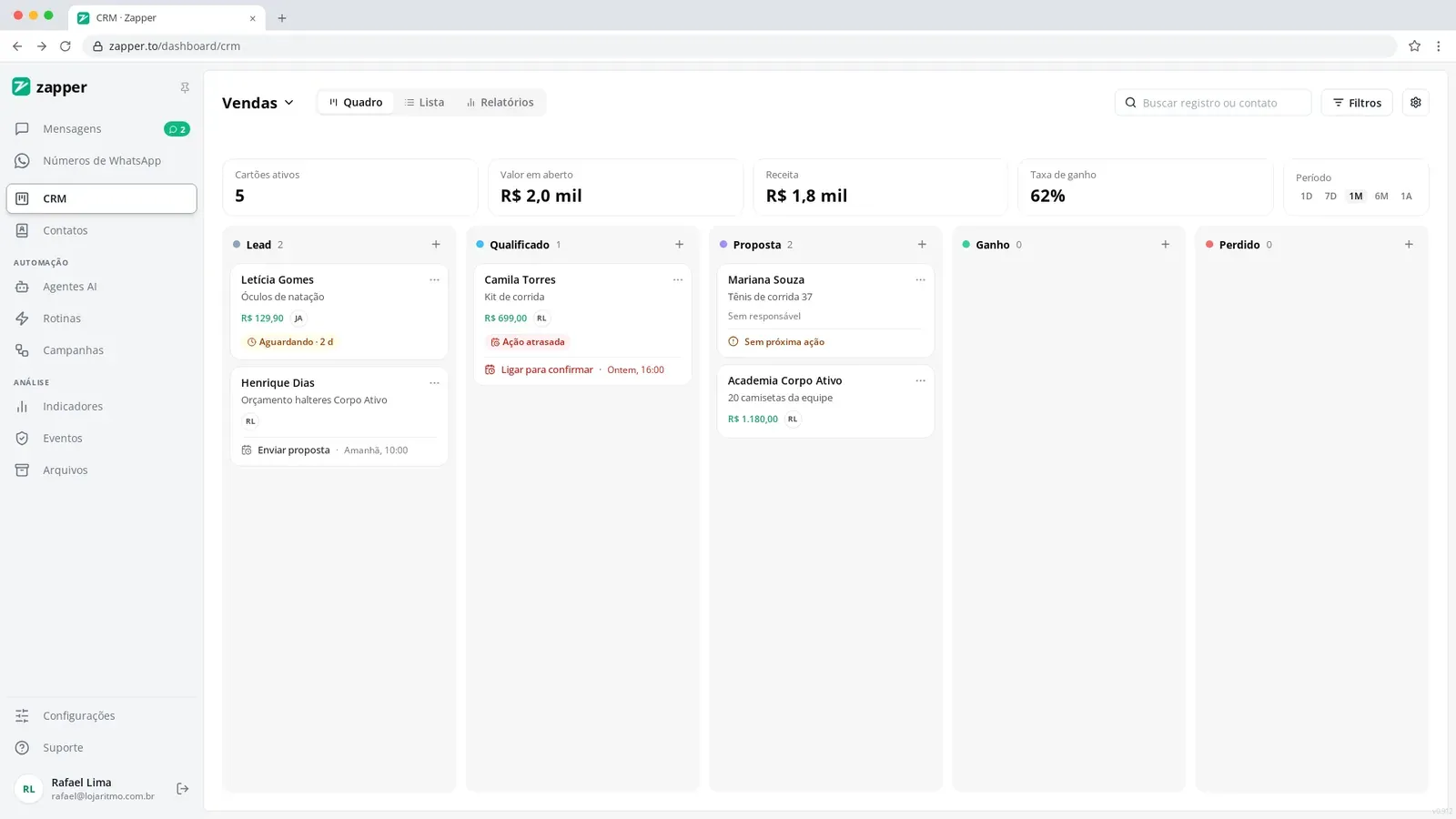Open the CRM settings gear icon
This screenshot has height=819, width=1456.
[1415, 103]
